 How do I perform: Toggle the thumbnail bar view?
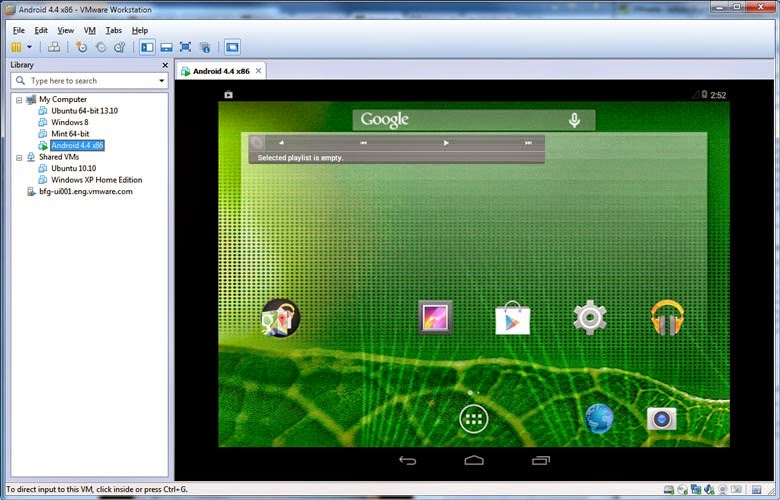(167, 47)
